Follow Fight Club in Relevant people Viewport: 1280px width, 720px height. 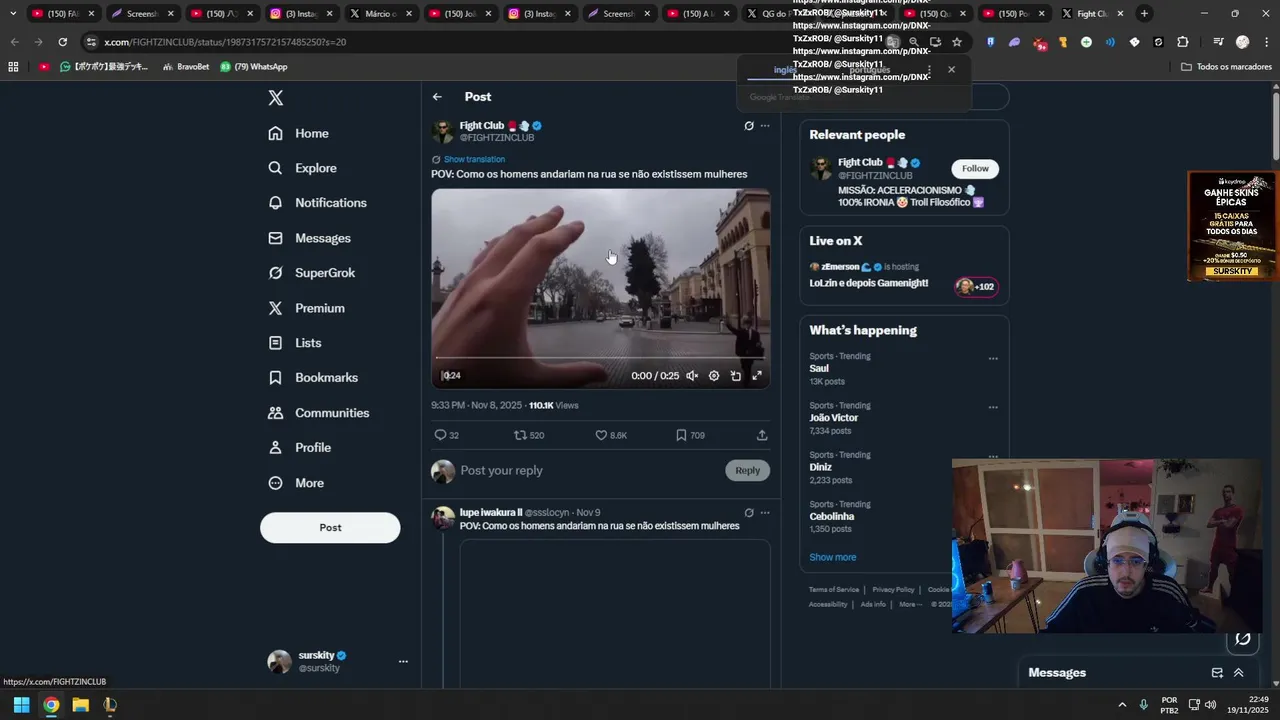[975, 169]
